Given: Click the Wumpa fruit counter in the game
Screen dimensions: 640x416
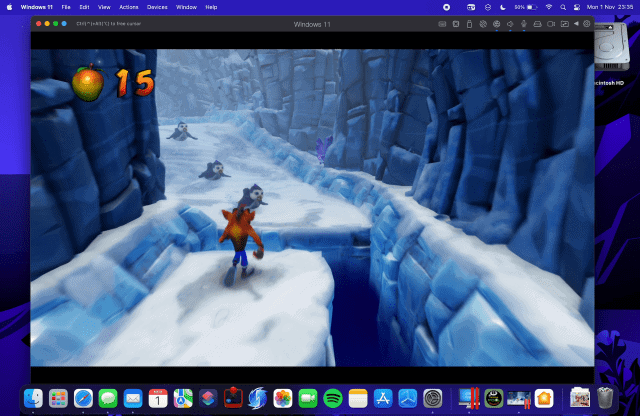Looking at the screenshot, I should click(113, 83).
